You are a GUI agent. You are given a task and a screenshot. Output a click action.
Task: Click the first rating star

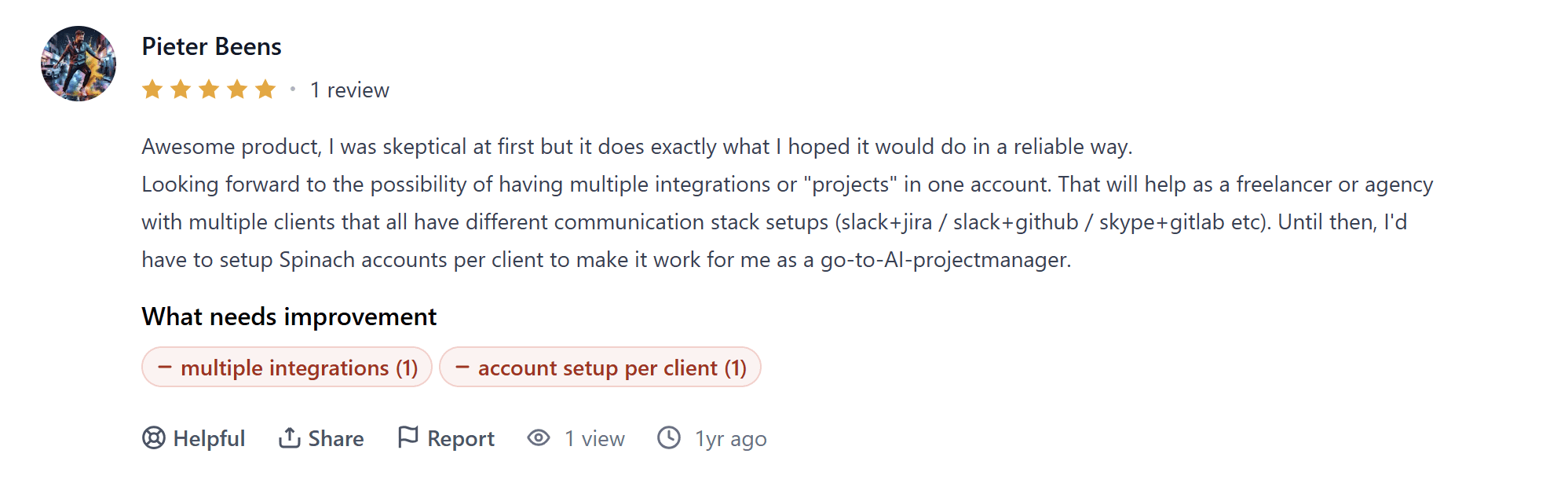pyautogui.click(x=152, y=90)
